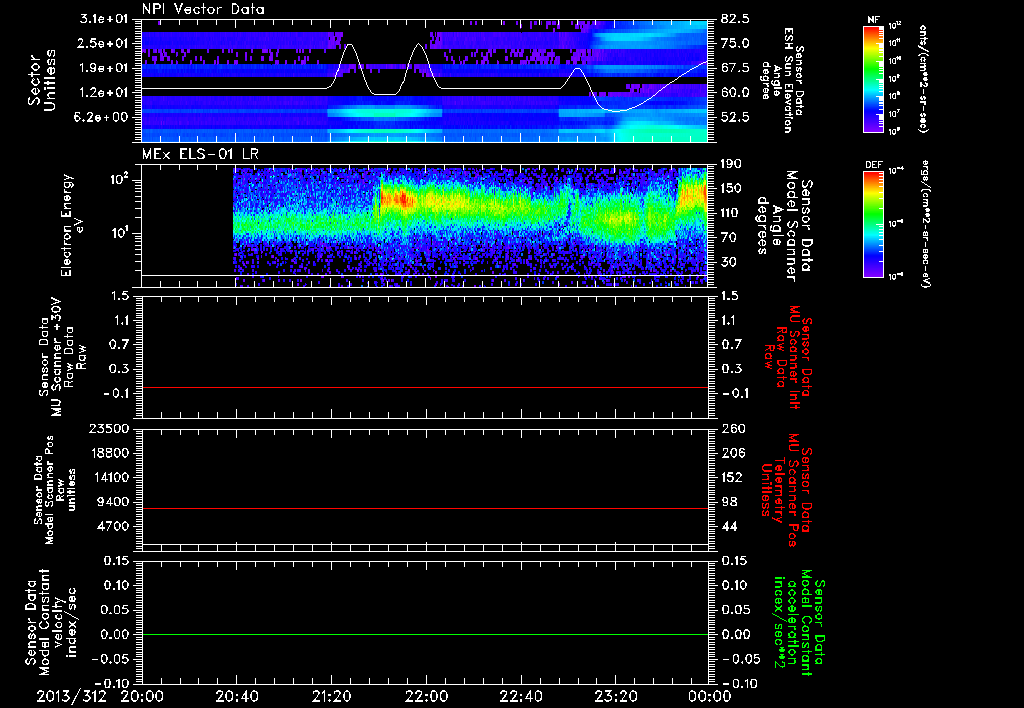Click the 22:40 time axis label

pos(521,696)
